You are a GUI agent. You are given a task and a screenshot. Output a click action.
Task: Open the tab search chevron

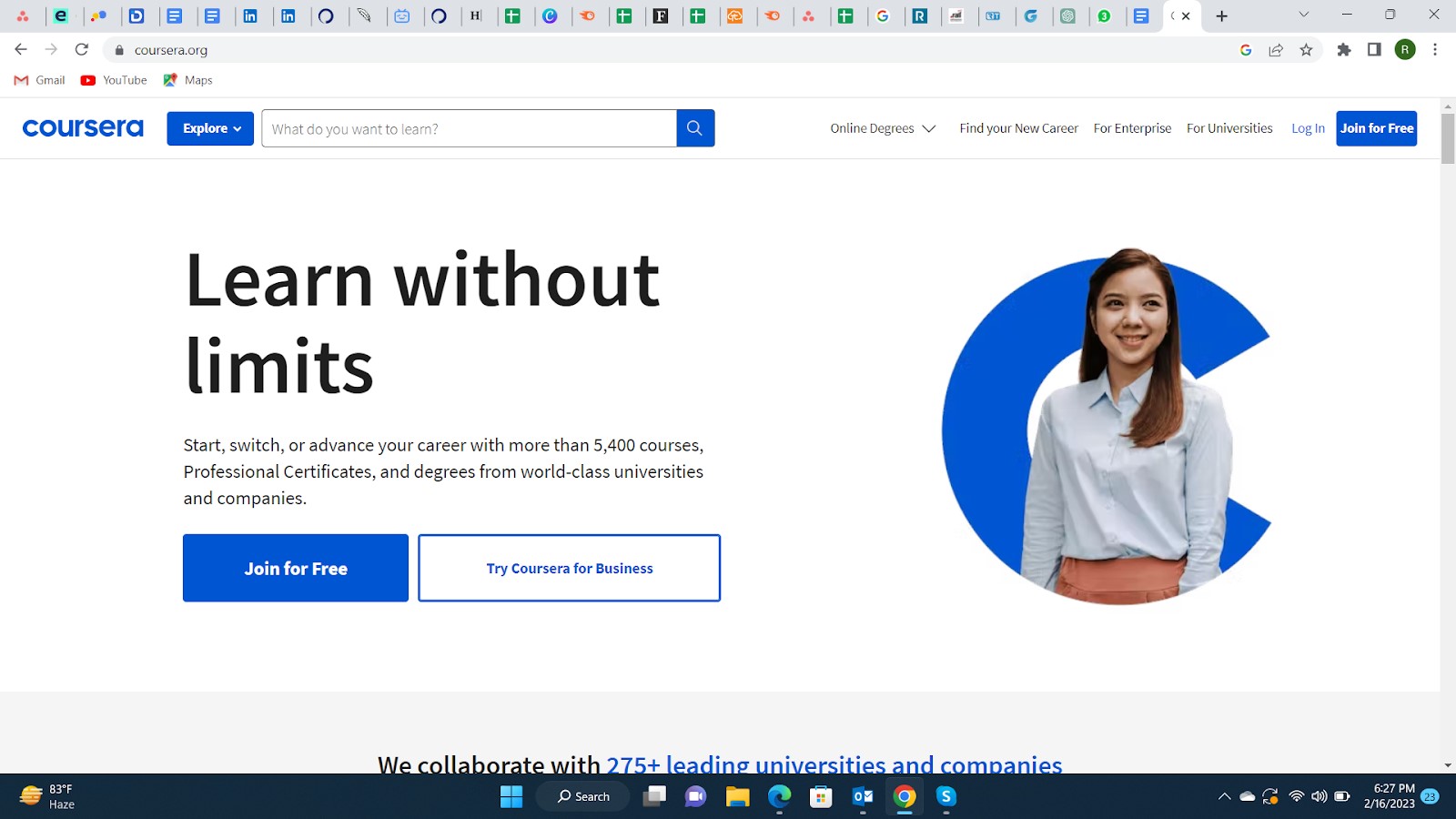(x=1303, y=15)
